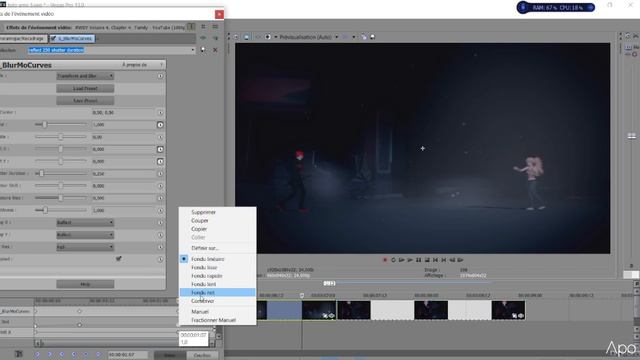Image resolution: width=640 pixels, height=360 pixels.
Task: Stop the preview playback
Action: 427,260
